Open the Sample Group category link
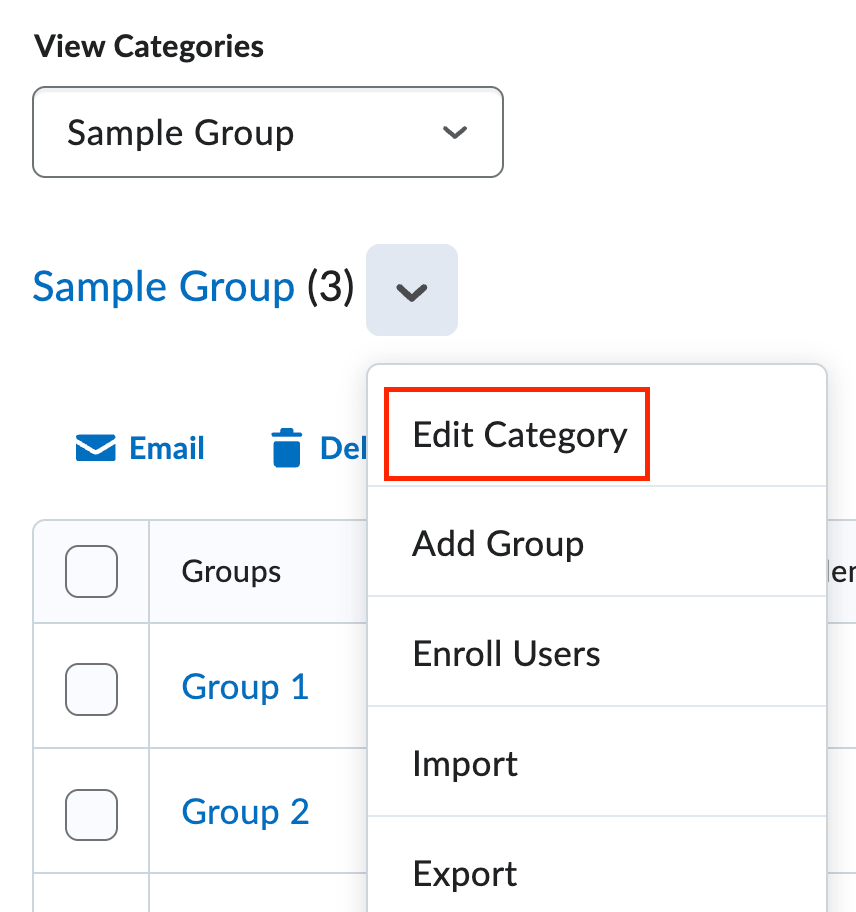Viewport: 856px width, 912px height. click(x=163, y=287)
